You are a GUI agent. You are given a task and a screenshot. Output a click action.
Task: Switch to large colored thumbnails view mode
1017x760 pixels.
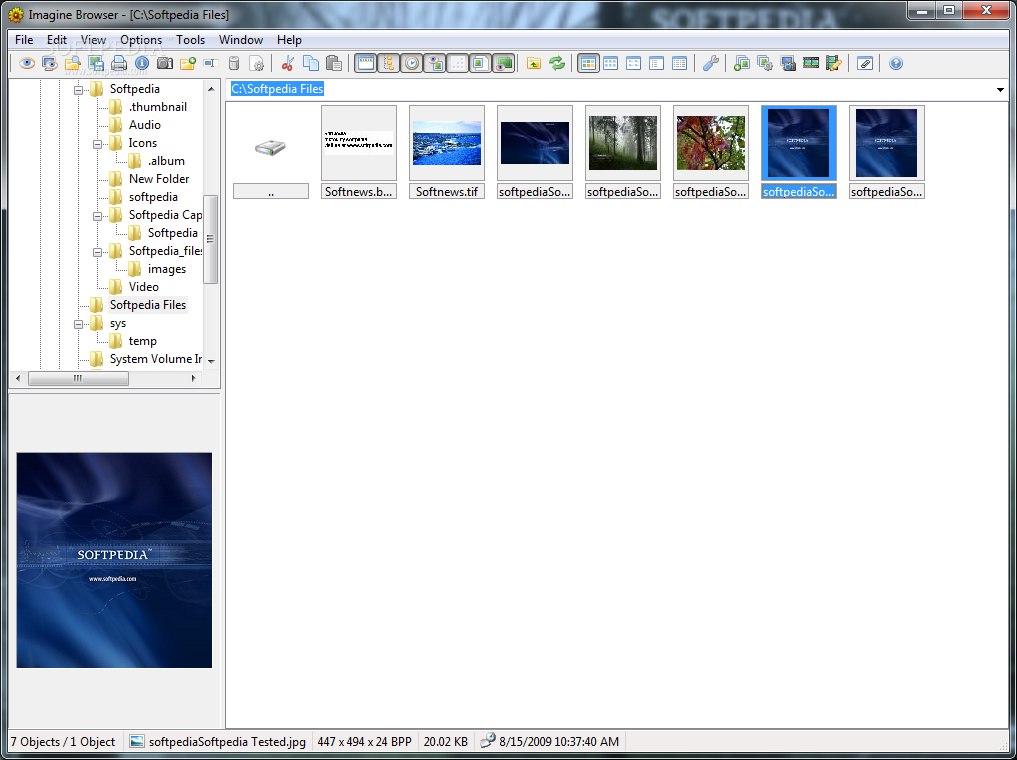(x=588, y=64)
